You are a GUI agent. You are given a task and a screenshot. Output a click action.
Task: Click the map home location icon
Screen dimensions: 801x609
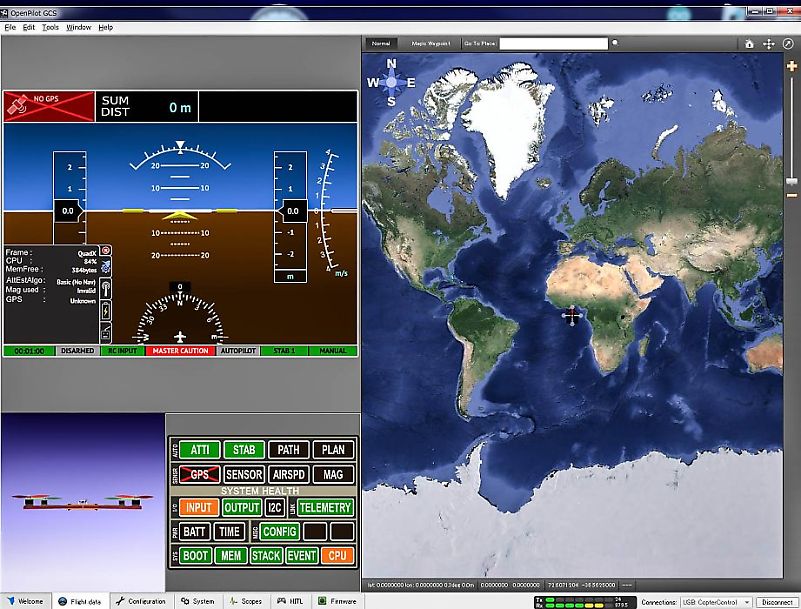point(749,44)
